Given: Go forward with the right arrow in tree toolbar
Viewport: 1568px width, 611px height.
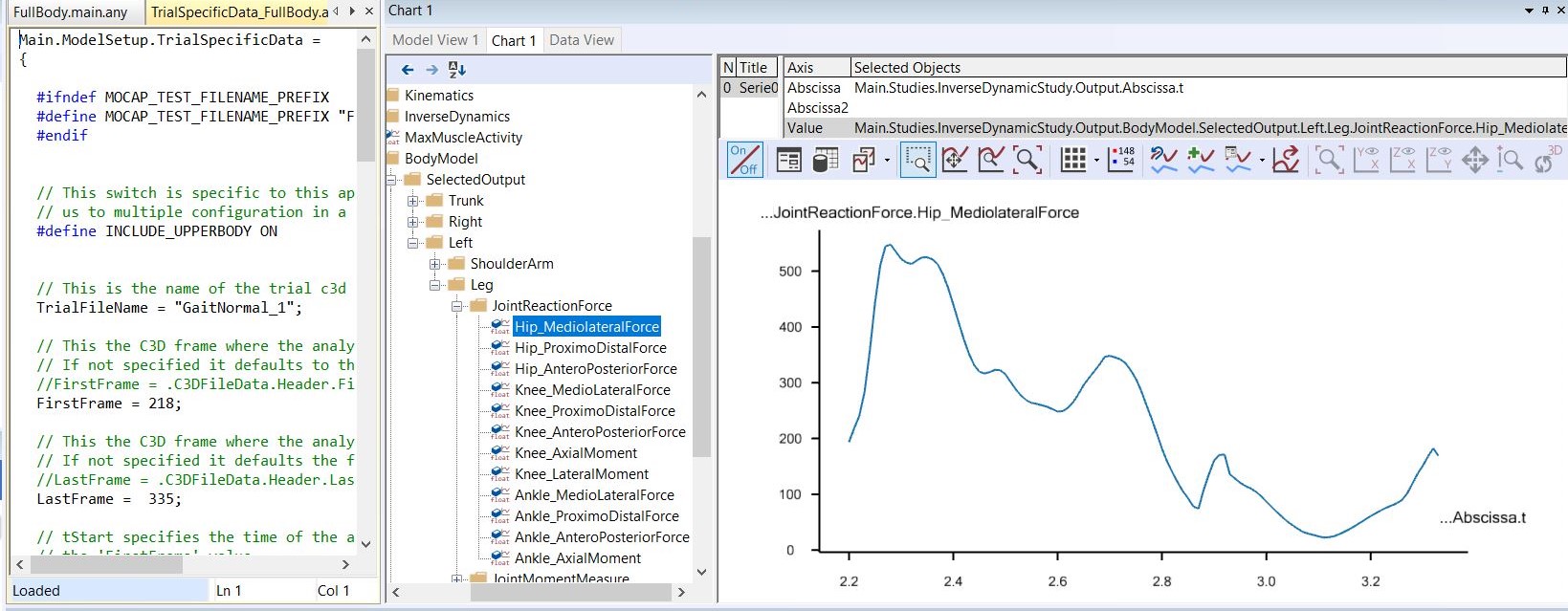Looking at the screenshot, I should (431, 70).
